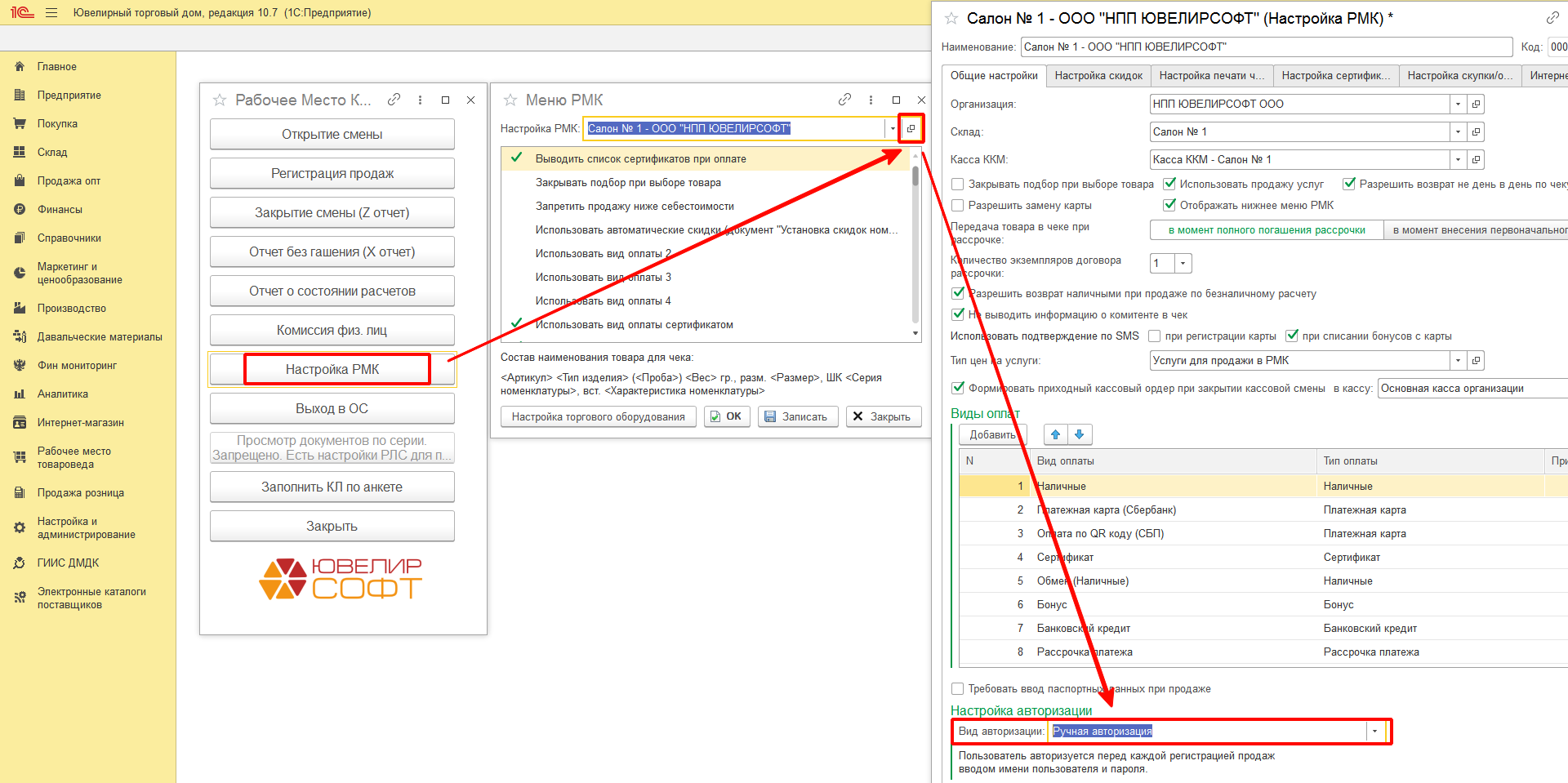
Task: Switch to Настройка скупки/о... tab
Action: (x=1459, y=76)
